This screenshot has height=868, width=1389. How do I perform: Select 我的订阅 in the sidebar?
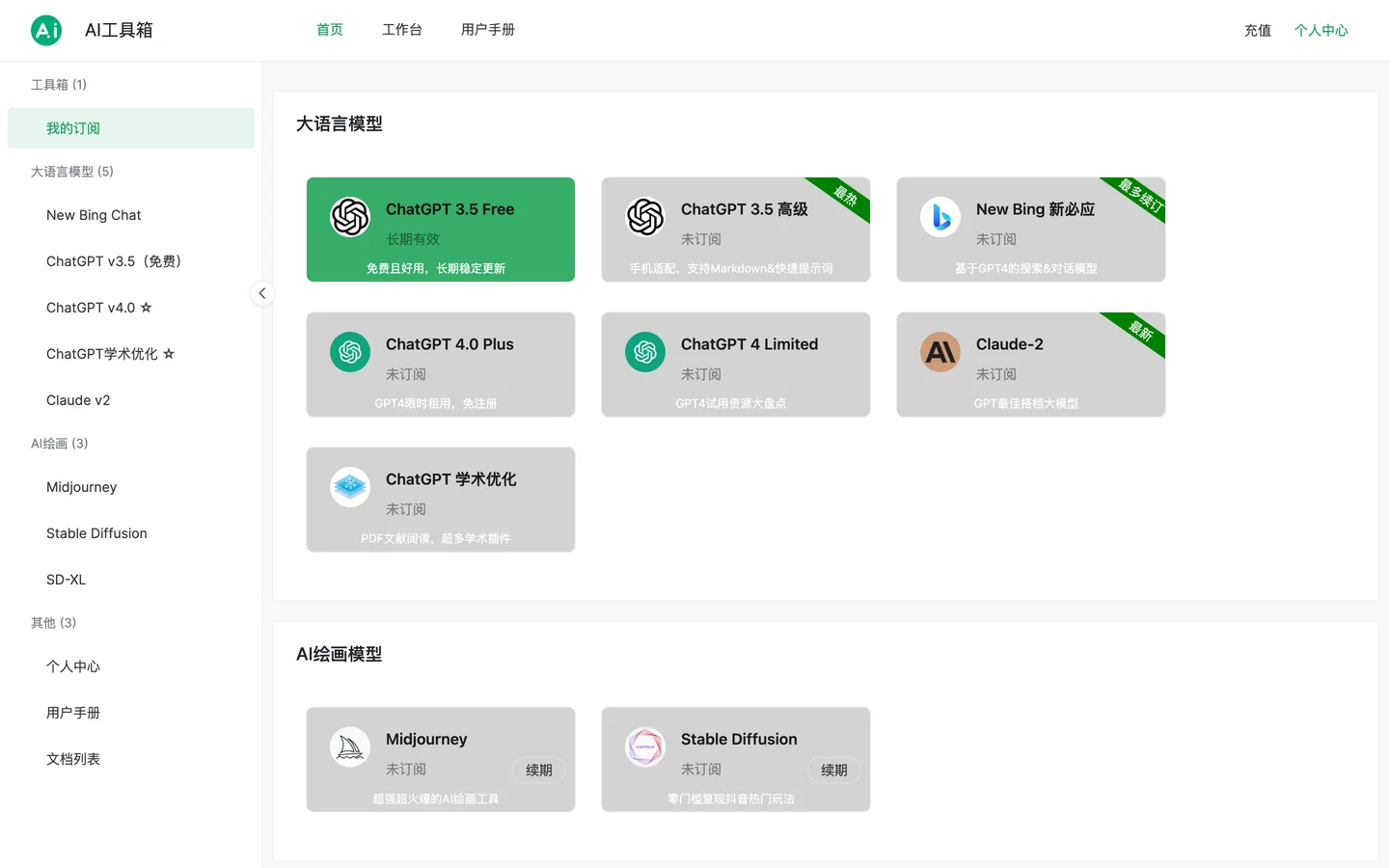point(131,128)
